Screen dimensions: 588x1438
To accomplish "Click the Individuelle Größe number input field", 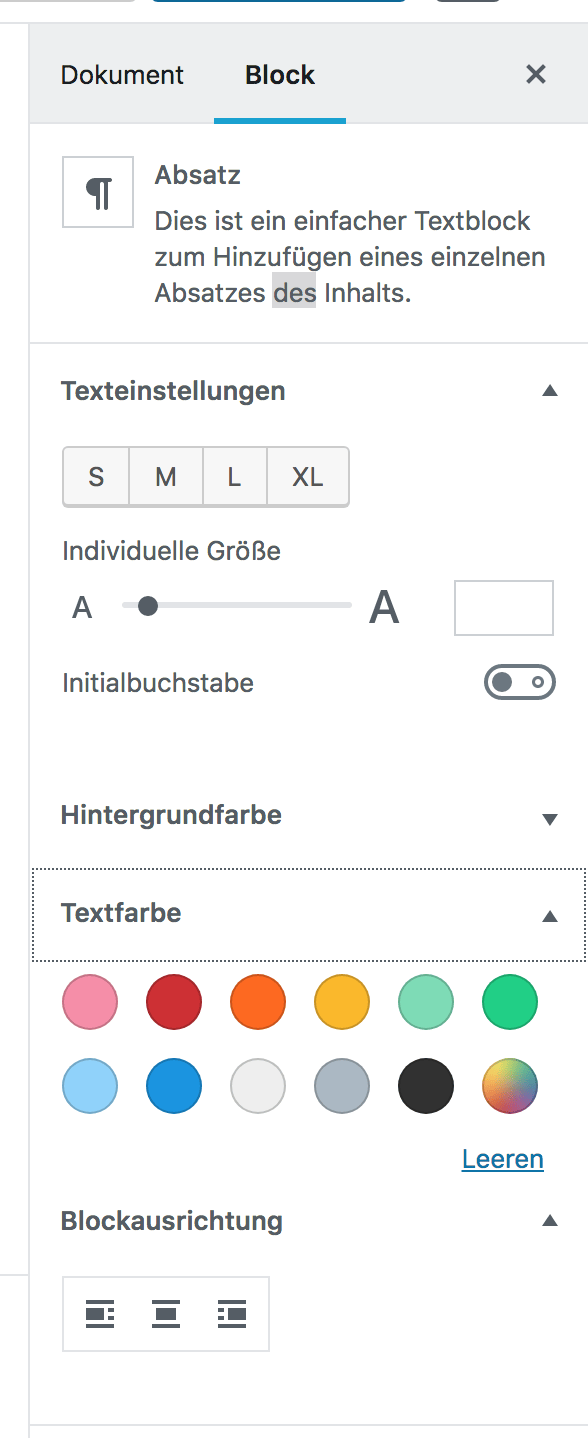I will coord(503,607).
